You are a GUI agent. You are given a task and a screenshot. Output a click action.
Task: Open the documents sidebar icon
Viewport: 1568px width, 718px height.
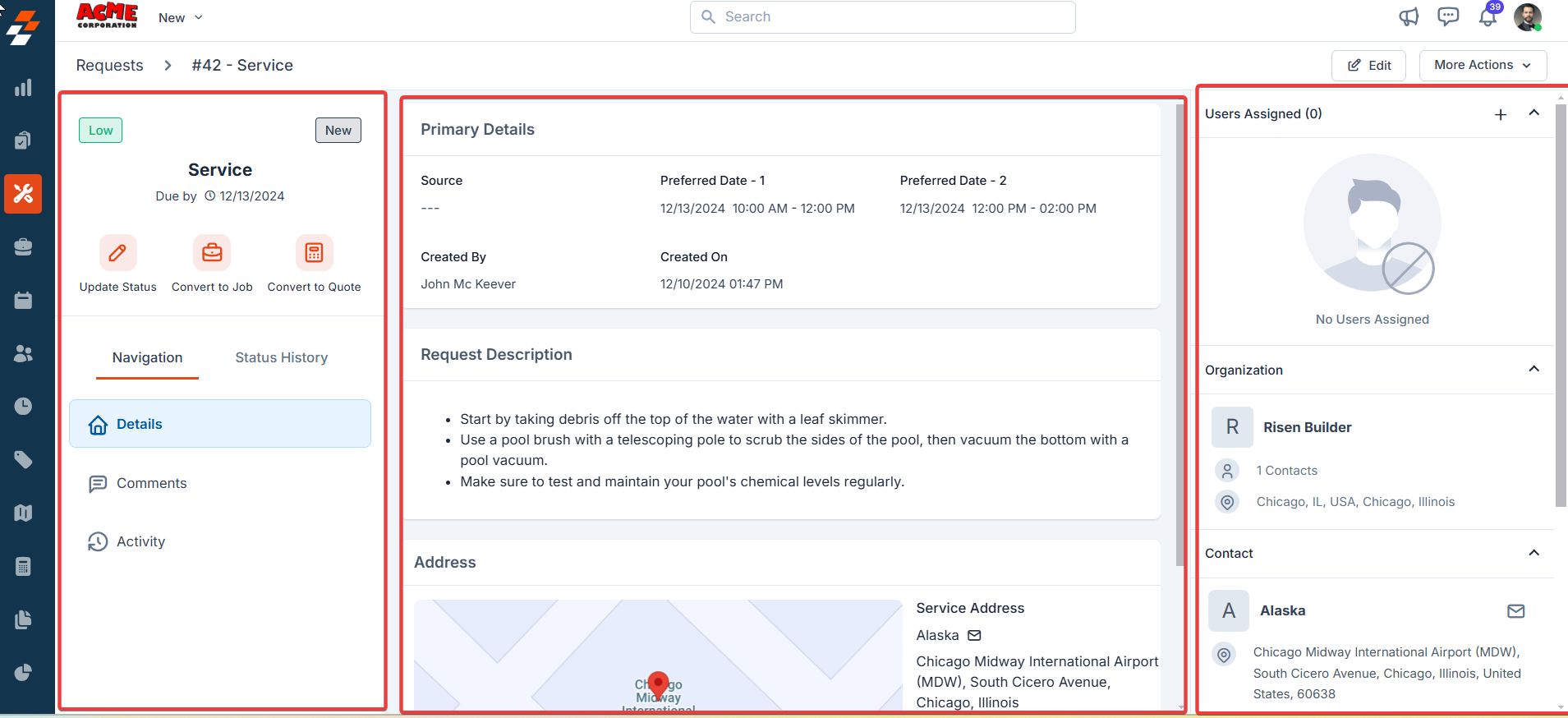23,619
